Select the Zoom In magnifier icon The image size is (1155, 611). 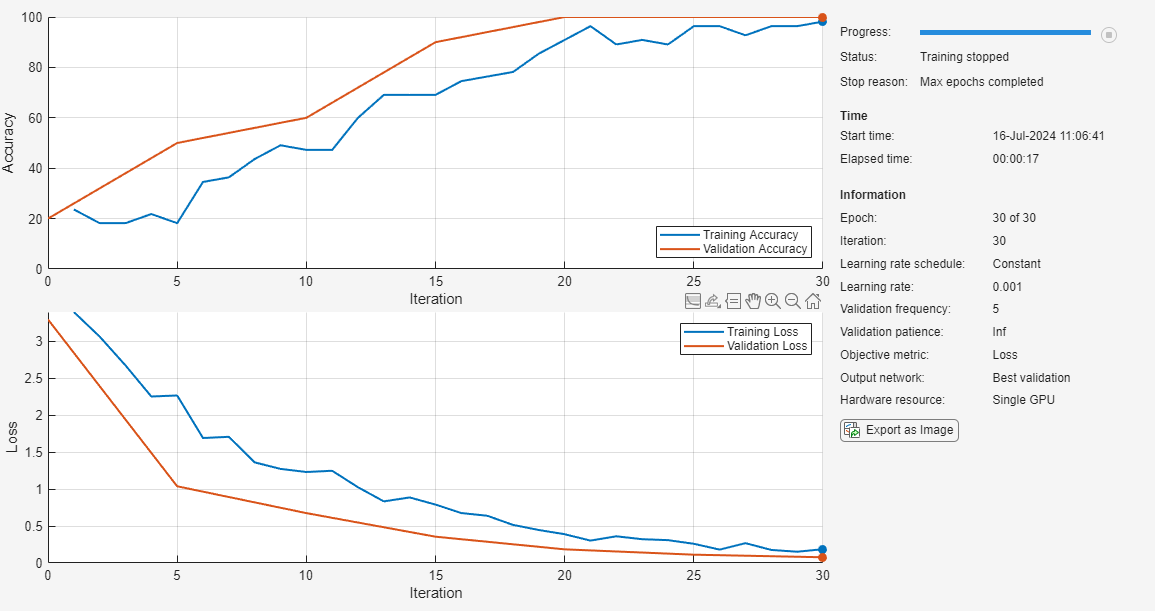click(772, 300)
